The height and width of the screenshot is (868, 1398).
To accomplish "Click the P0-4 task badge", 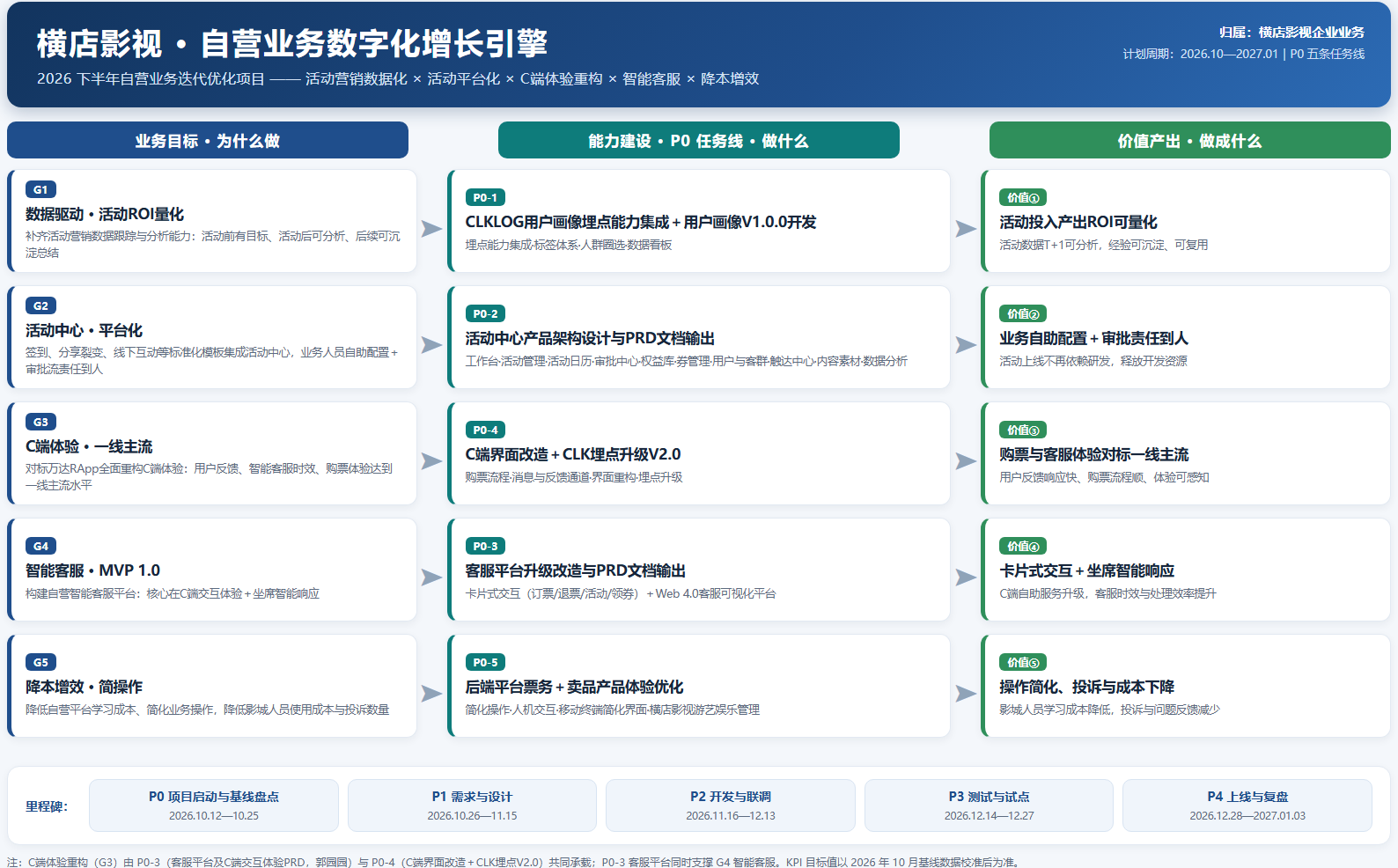I will tap(485, 430).
